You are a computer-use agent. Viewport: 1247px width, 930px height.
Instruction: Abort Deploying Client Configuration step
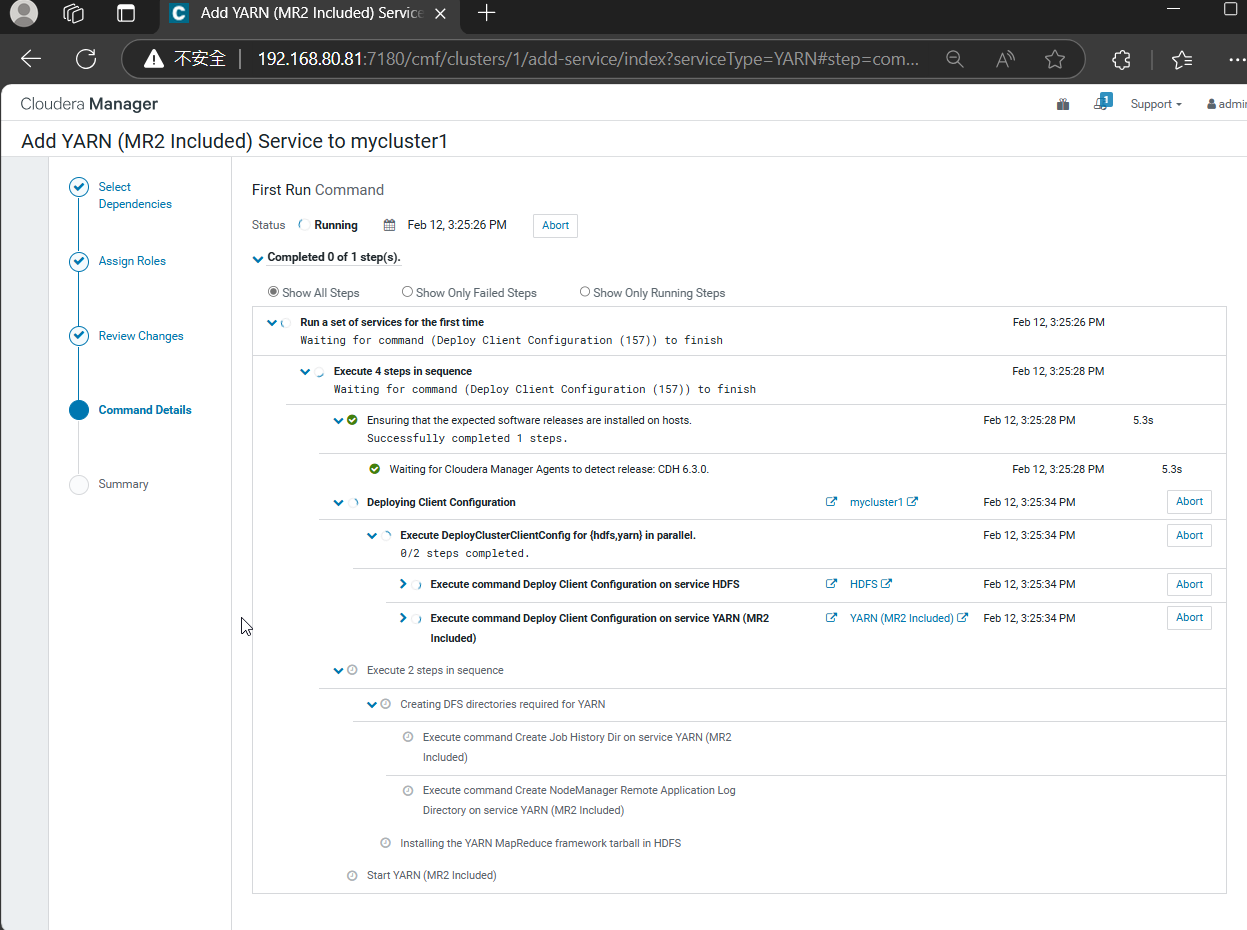pos(1189,502)
